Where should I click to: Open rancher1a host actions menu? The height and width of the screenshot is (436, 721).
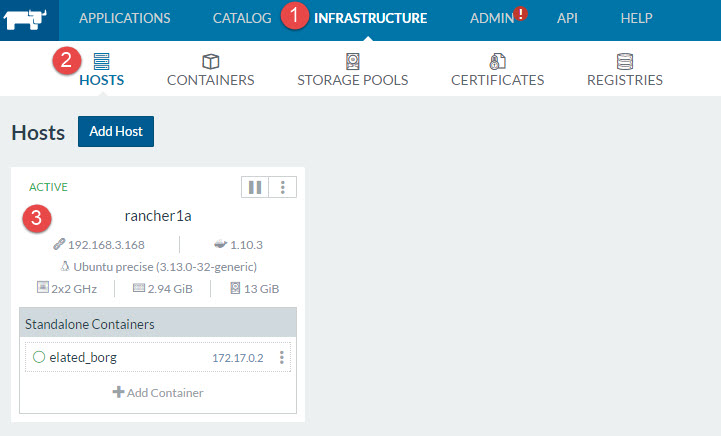tap(283, 187)
